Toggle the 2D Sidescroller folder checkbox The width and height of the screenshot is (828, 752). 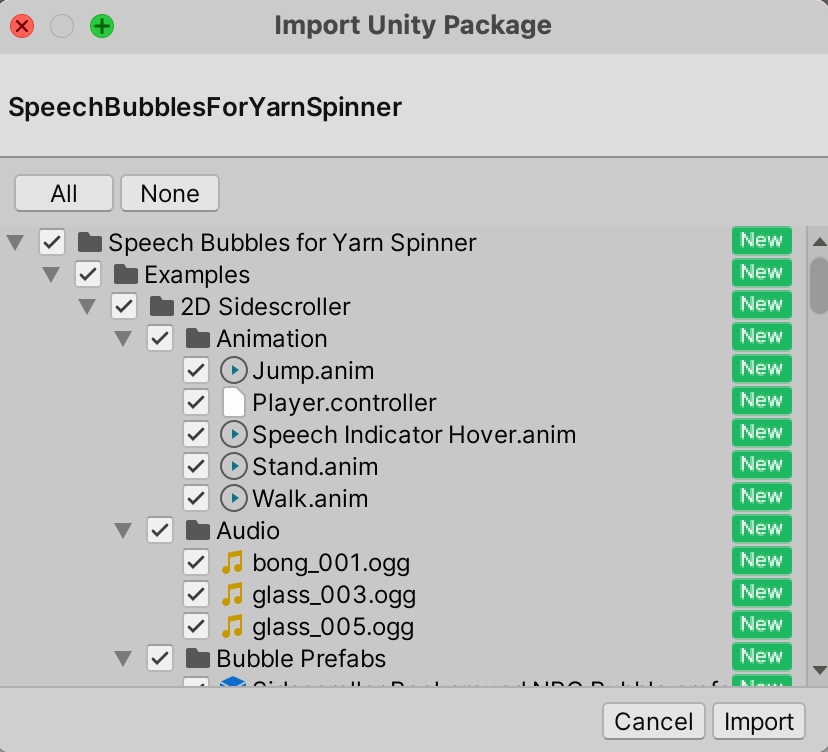tap(124, 307)
